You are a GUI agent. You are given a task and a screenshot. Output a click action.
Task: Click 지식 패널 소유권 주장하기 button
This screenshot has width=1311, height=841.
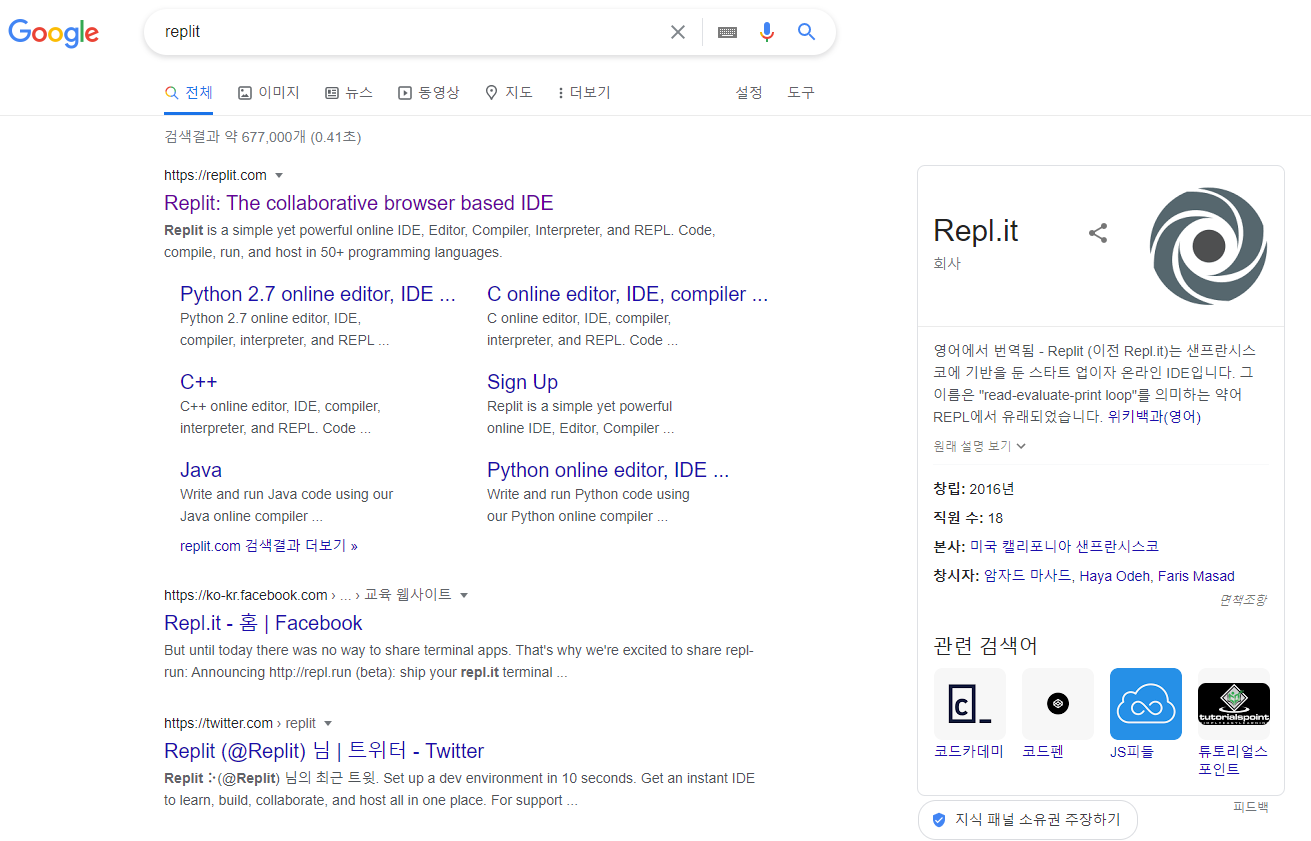(x=1028, y=820)
